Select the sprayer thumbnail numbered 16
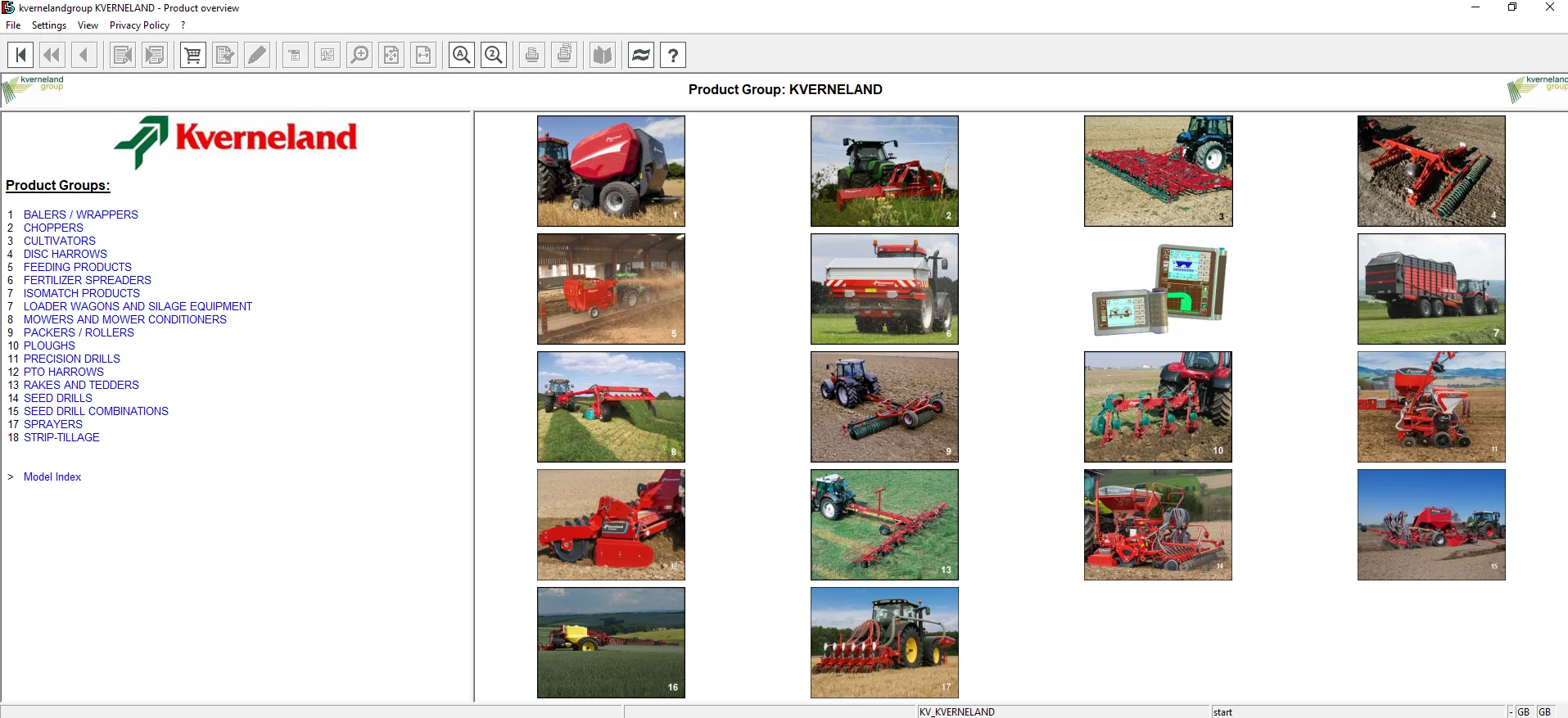1568x718 pixels. [x=611, y=643]
